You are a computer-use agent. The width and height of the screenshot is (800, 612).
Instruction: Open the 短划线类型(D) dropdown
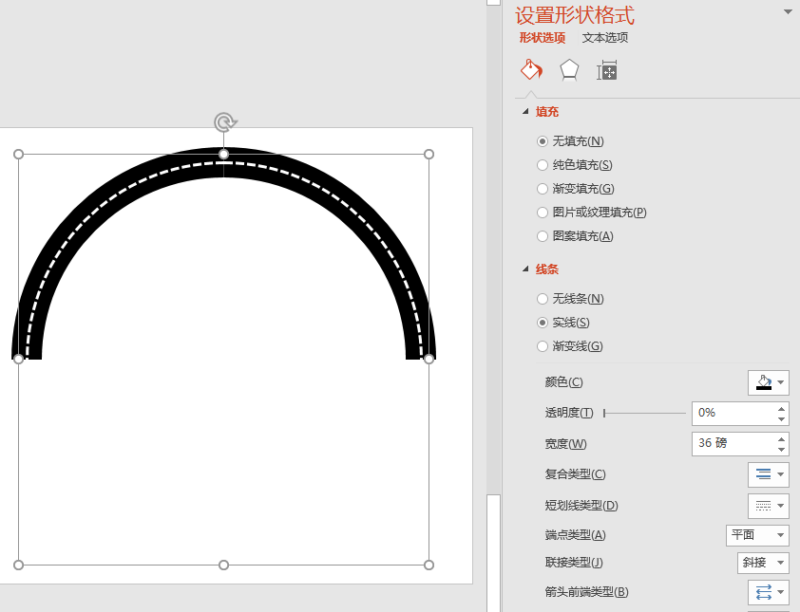[x=768, y=506]
